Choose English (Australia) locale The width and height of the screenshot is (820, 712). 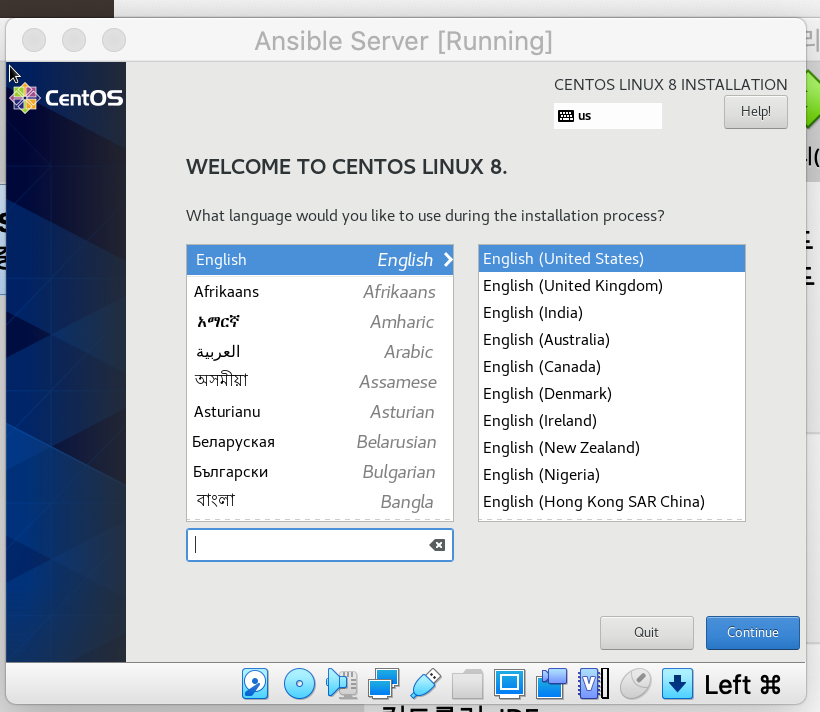[x=612, y=340]
